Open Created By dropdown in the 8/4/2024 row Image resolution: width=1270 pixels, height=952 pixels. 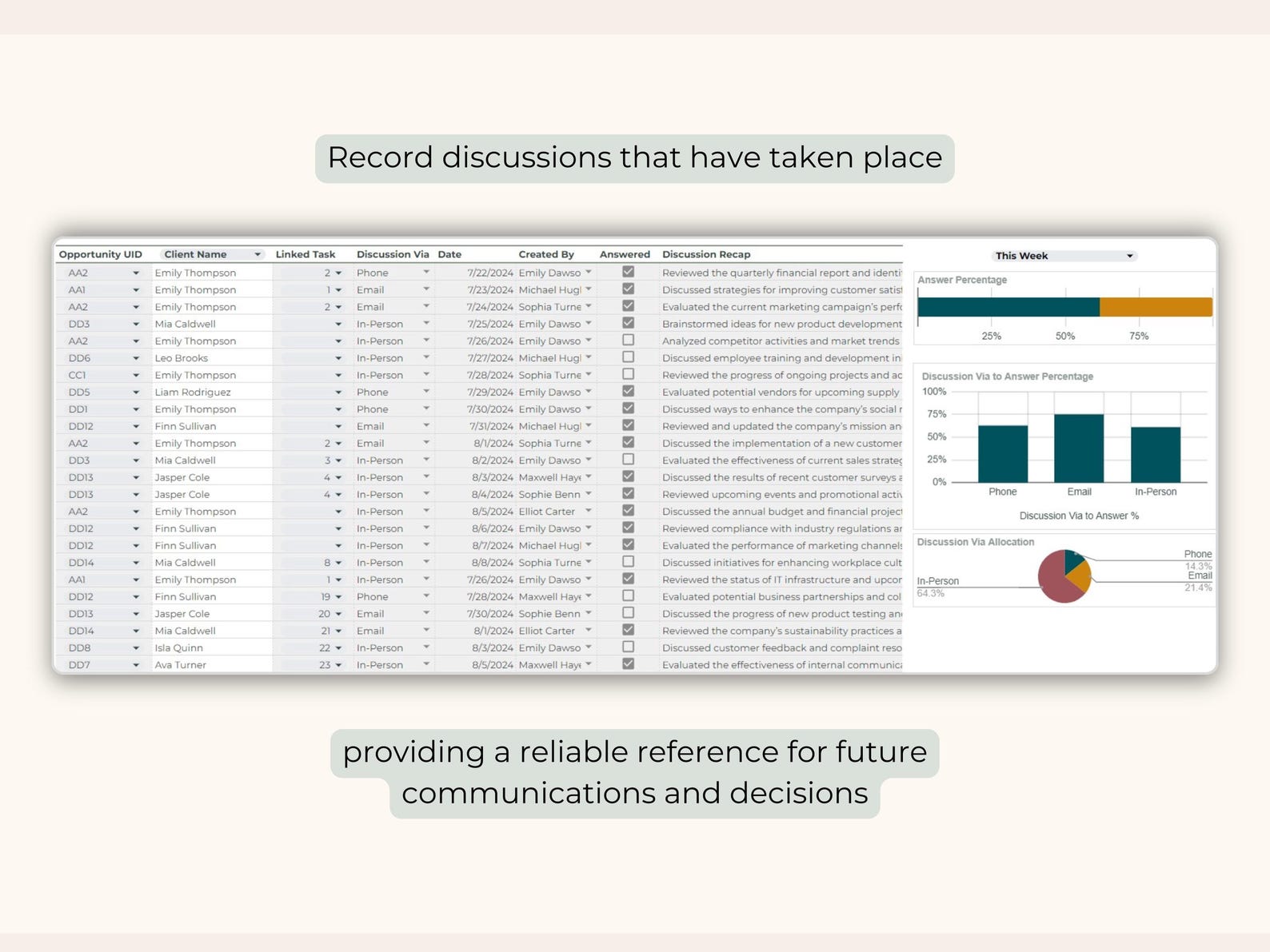click(x=589, y=494)
